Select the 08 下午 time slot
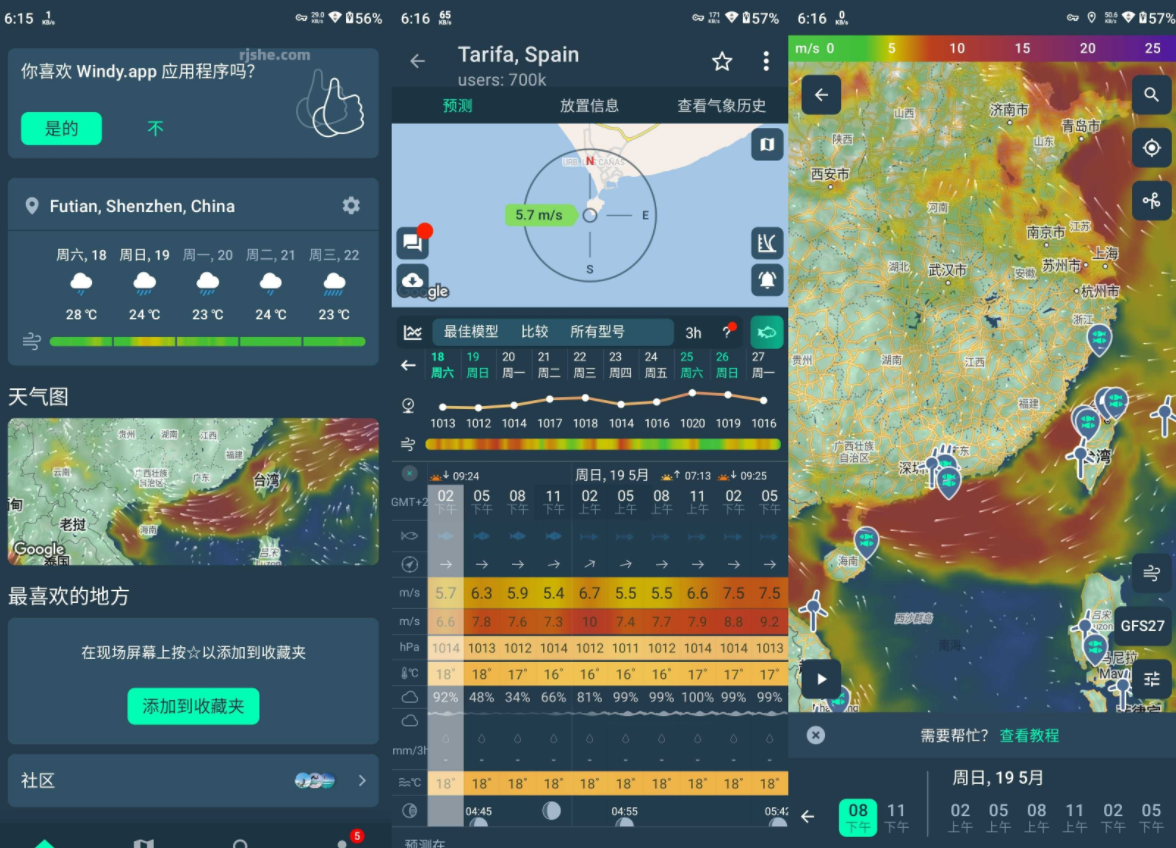 (x=857, y=817)
